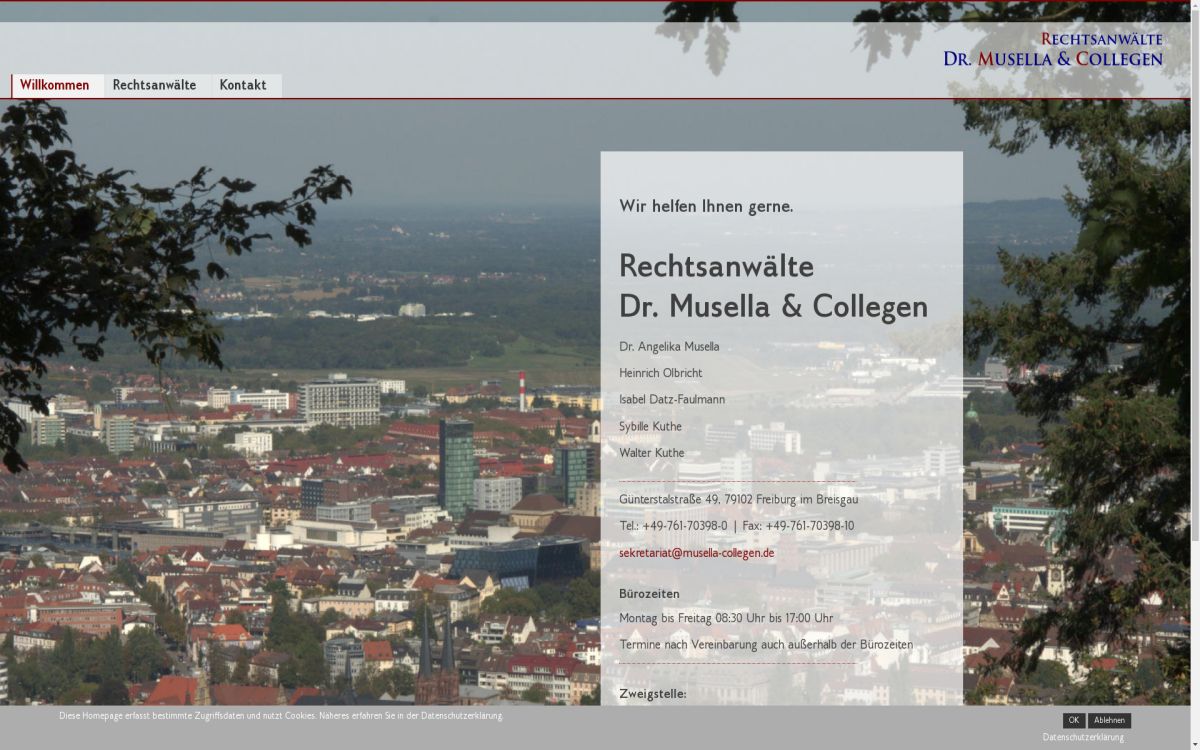This screenshot has width=1200, height=750.
Task: Select the Willkommen tab
Action: (x=56, y=85)
